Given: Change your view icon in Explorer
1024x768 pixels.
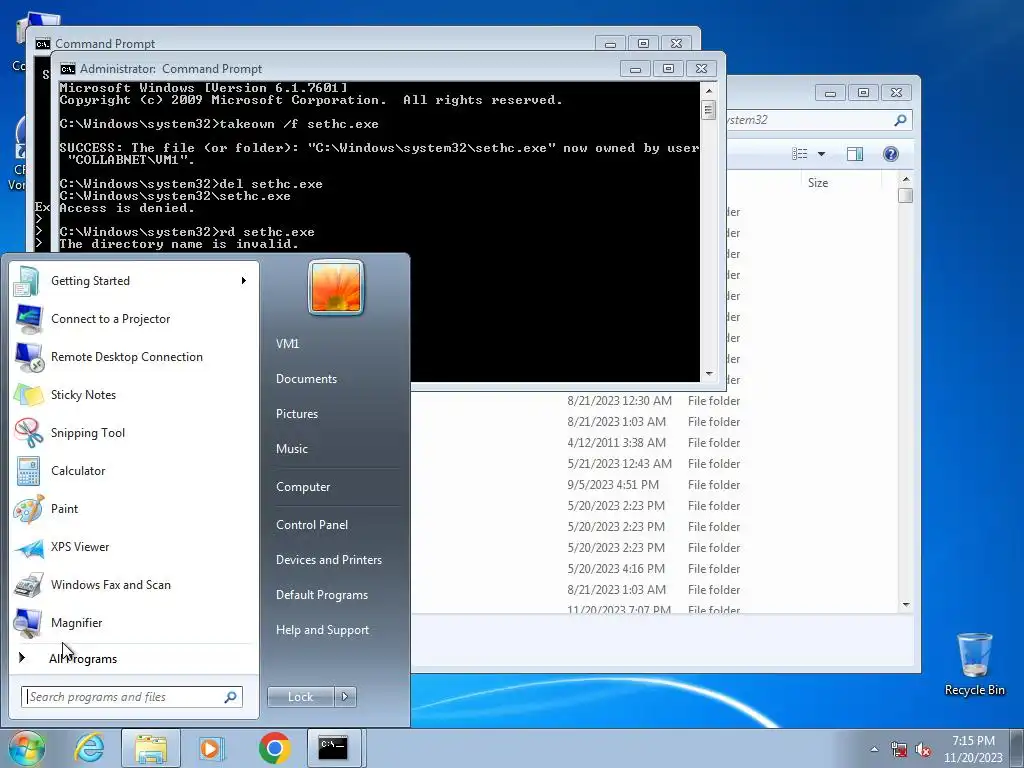Looking at the screenshot, I should (x=800, y=154).
